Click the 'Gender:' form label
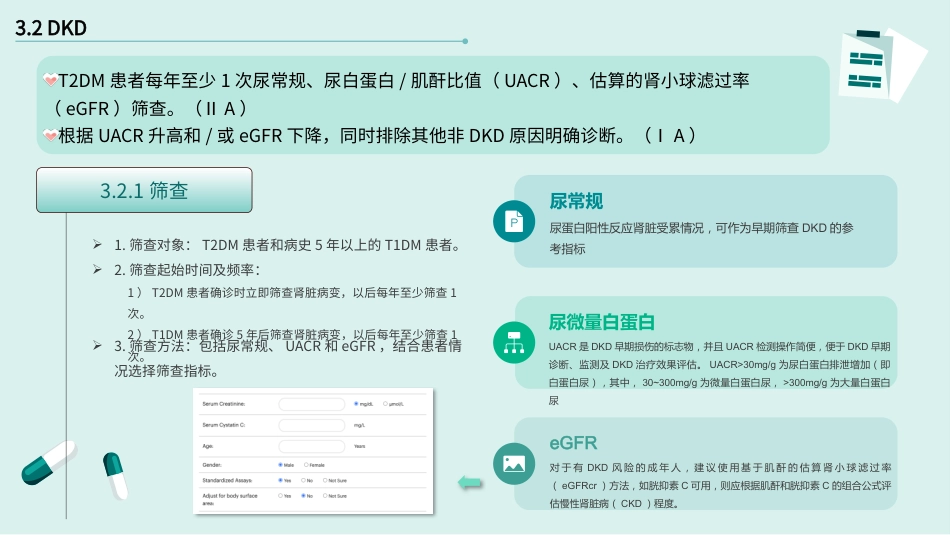Screen dimensions: 950x535 coord(212,465)
